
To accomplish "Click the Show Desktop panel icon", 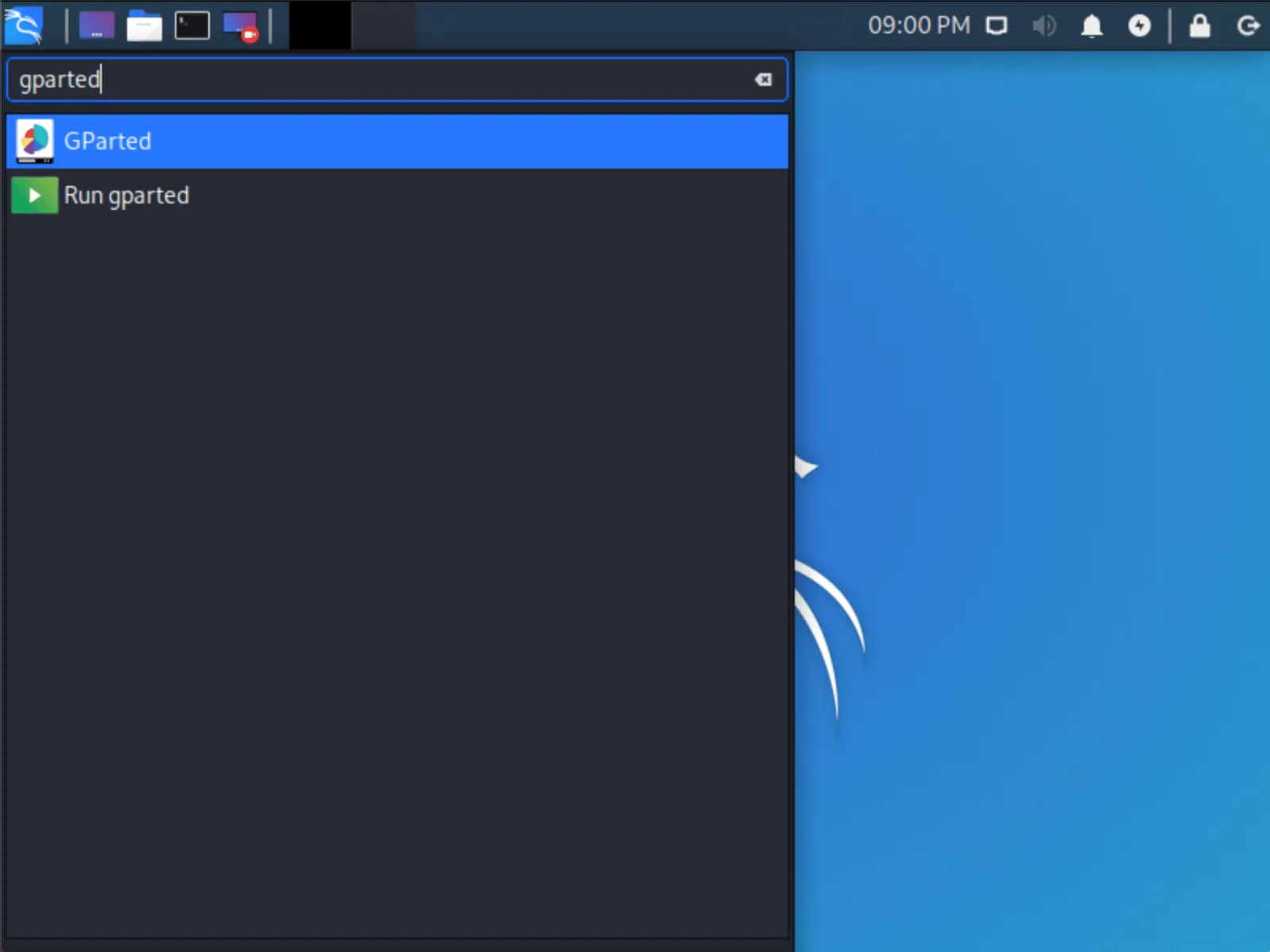I will pyautogui.click(x=96, y=25).
